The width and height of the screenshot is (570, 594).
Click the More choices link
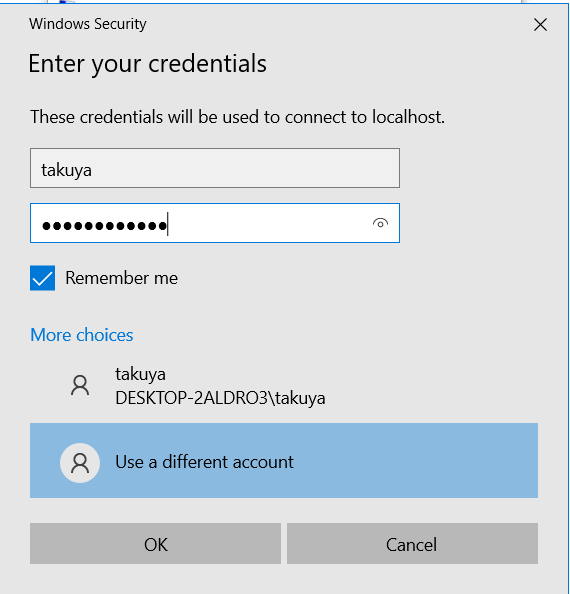tap(81, 335)
